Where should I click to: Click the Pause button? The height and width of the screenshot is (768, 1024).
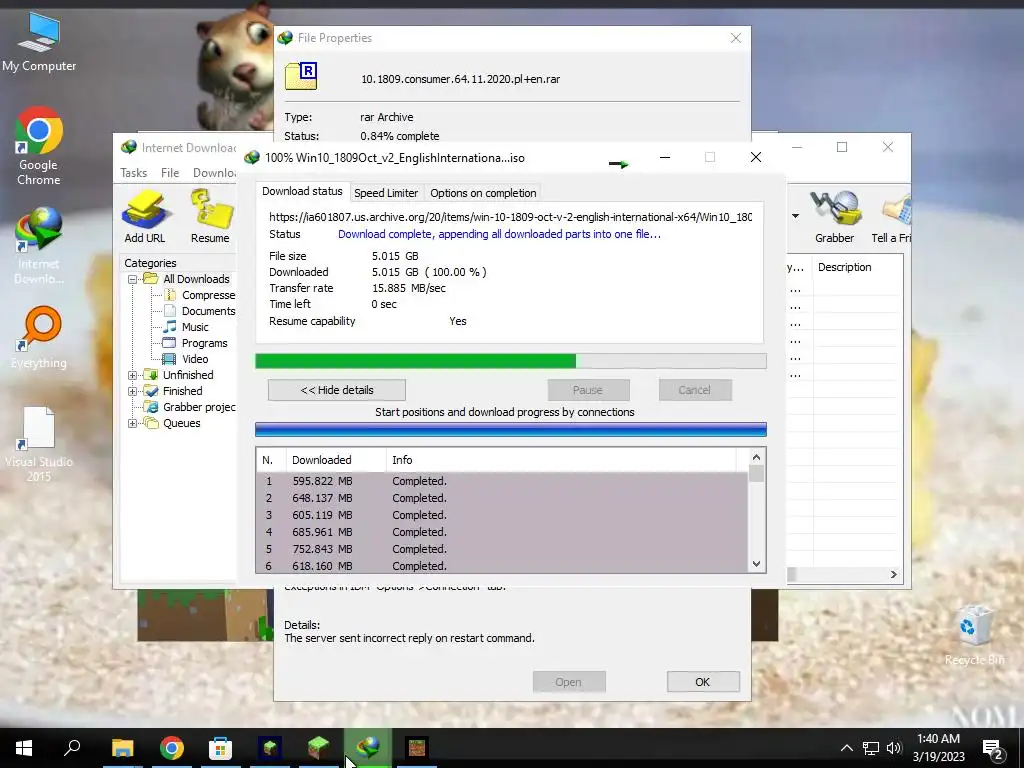pos(588,390)
